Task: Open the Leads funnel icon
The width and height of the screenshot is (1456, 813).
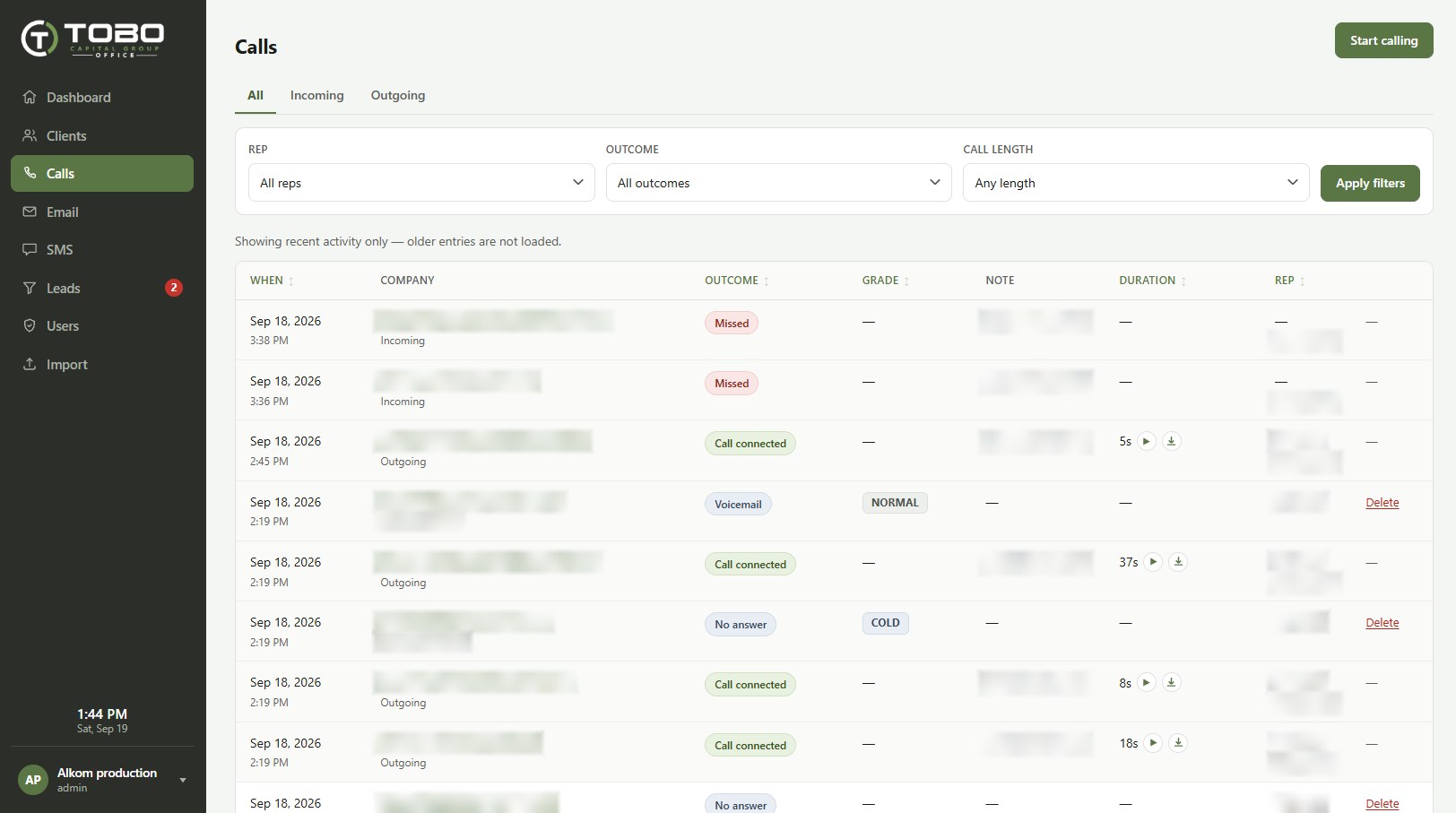Action: click(x=30, y=288)
